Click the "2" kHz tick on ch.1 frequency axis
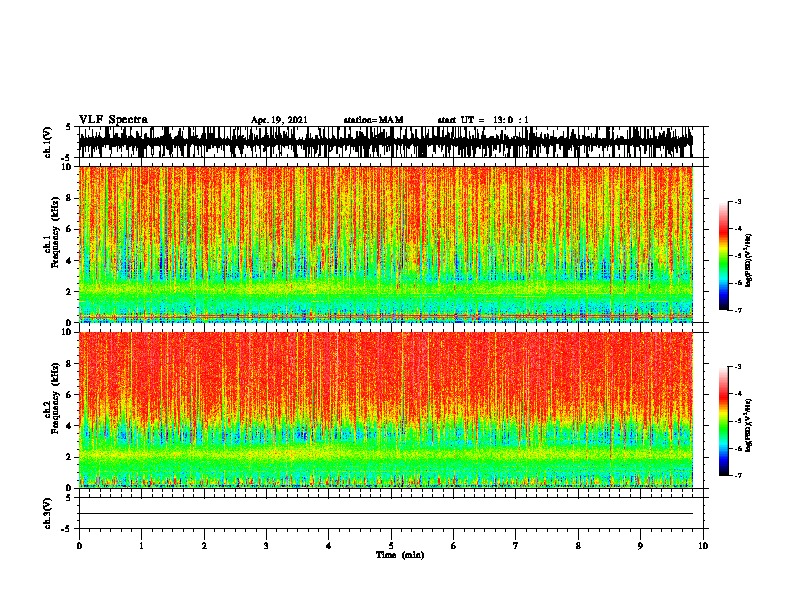Screen dimensions: 792x612 click(70, 291)
